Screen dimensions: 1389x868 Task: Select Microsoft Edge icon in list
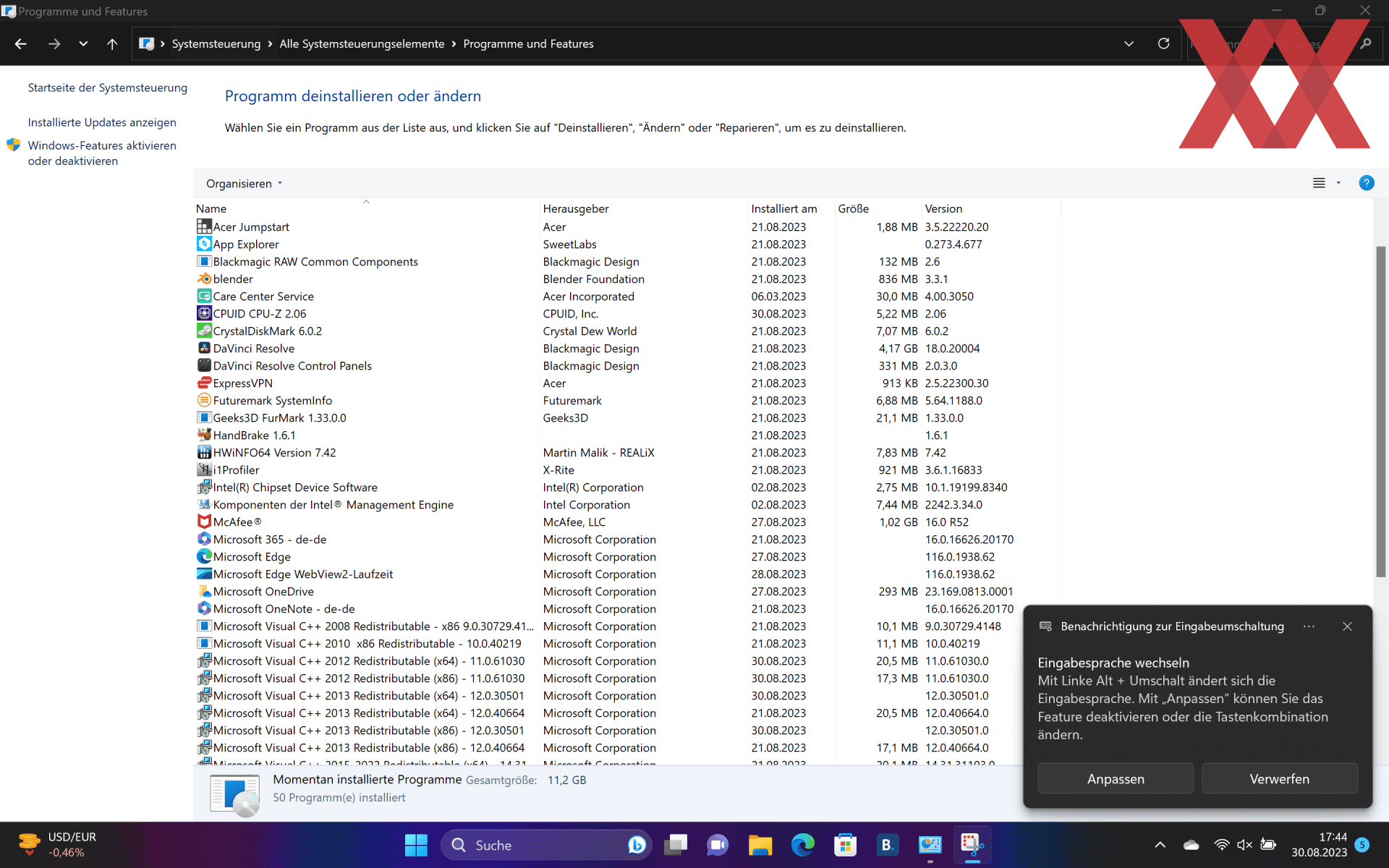coord(204,556)
